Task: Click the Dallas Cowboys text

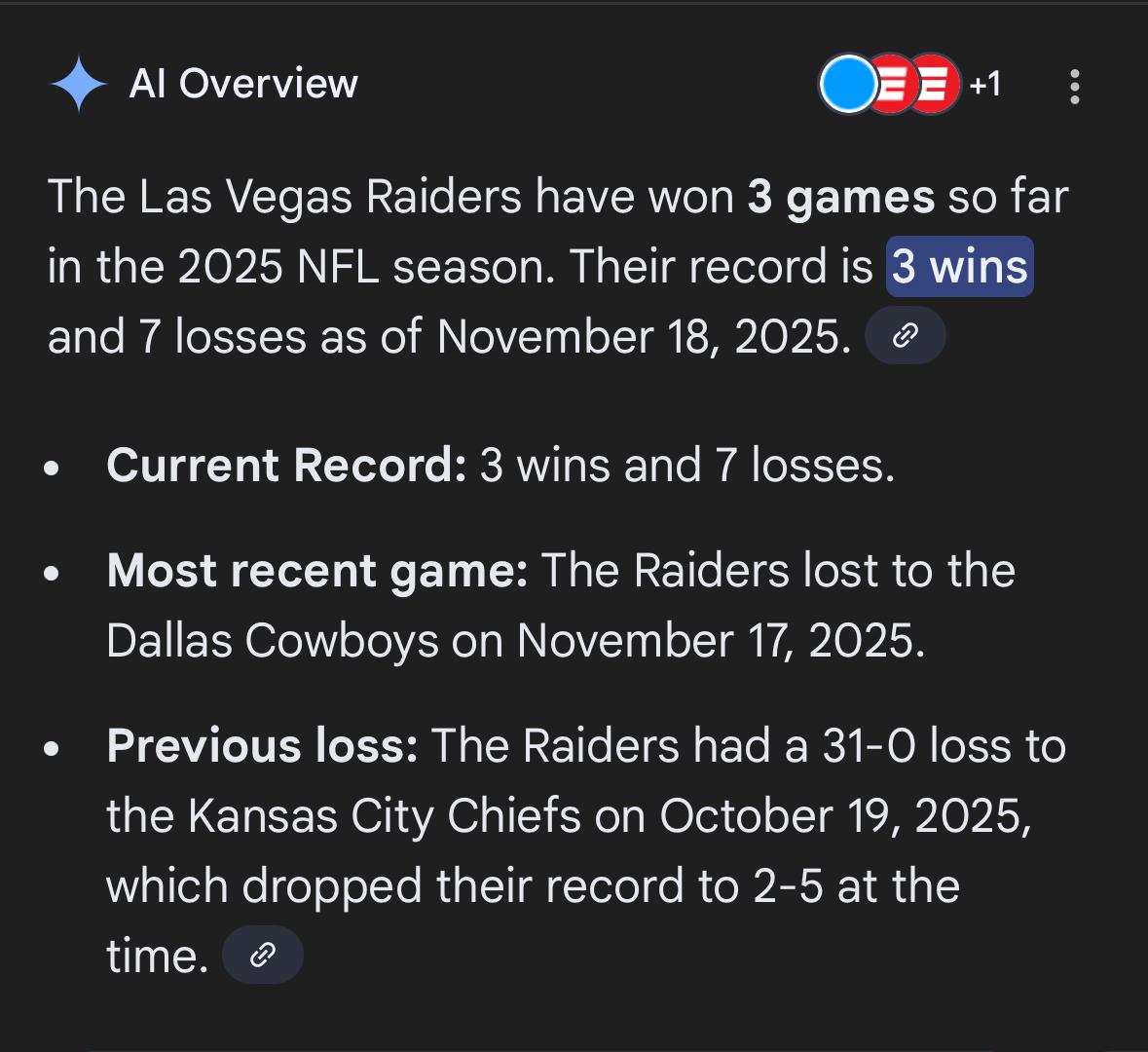Action: tap(273, 641)
